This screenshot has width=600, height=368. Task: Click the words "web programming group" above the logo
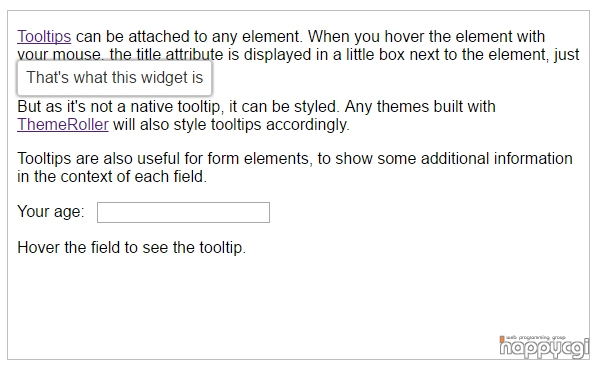click(535, 337)
